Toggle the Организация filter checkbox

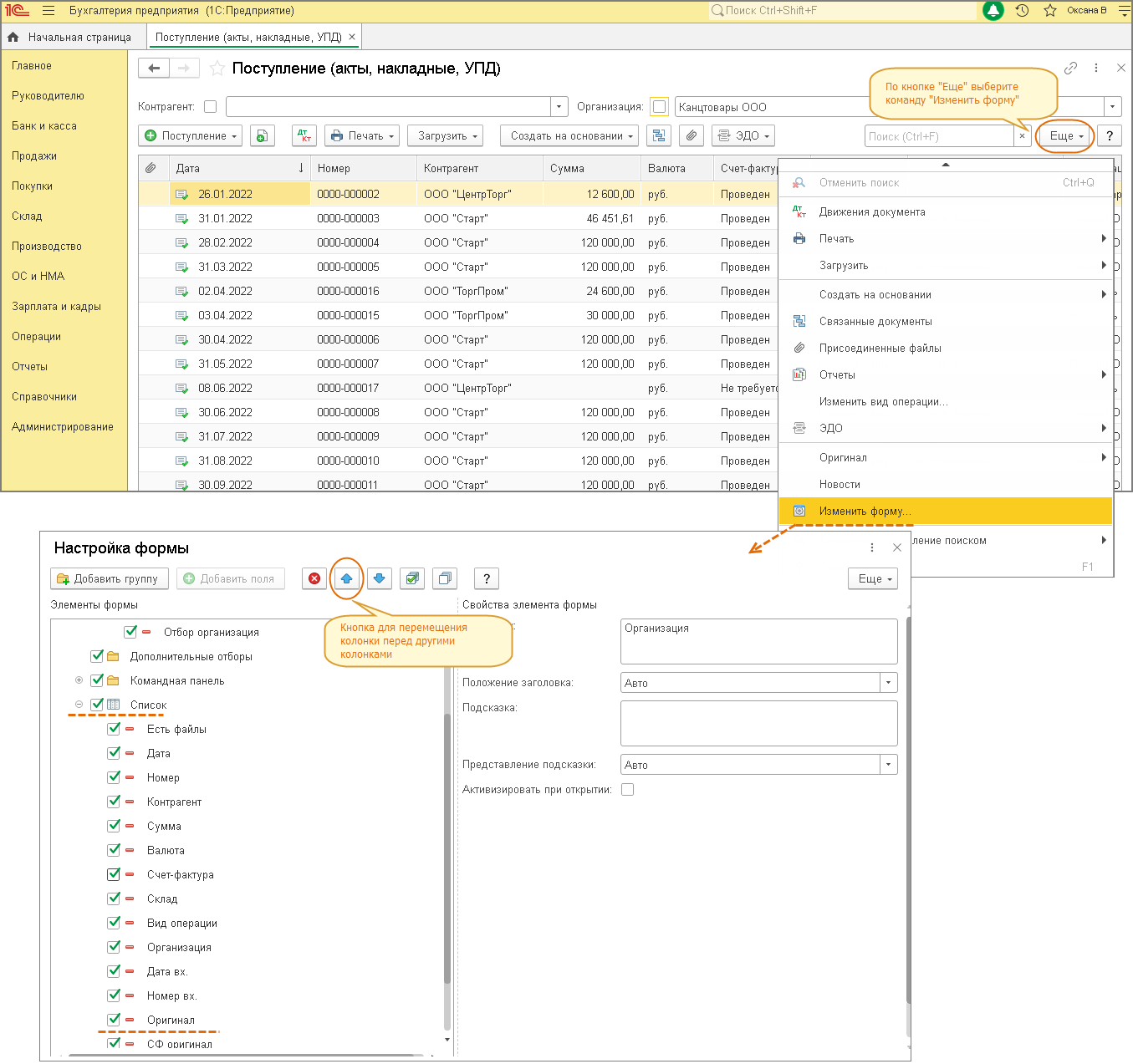659,107
